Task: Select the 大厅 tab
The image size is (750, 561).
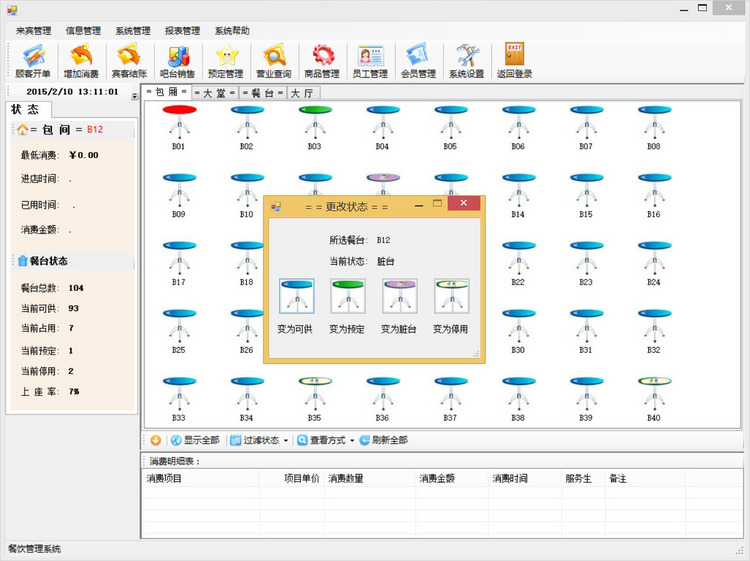Action: click(301, 93)
